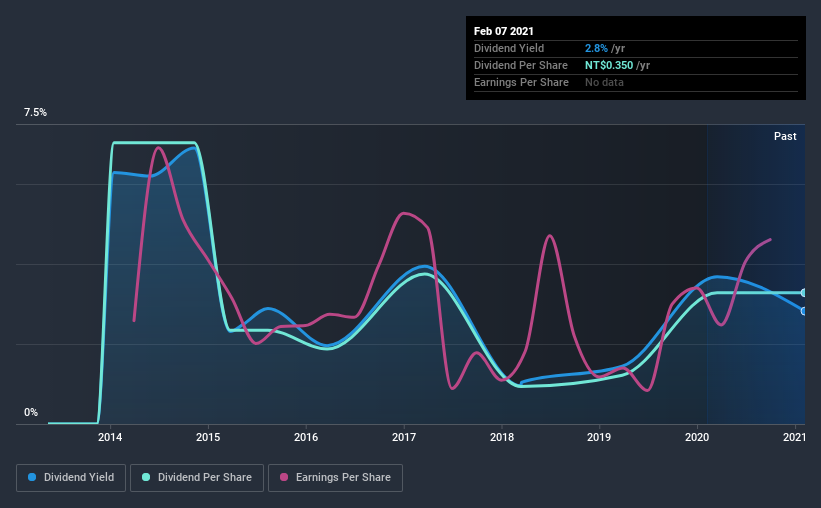This screenshot has width=821, height=508.
Task: Click the blue Dividend Yield legend dot
Action: pyautogui.click(x=32, y=477)
